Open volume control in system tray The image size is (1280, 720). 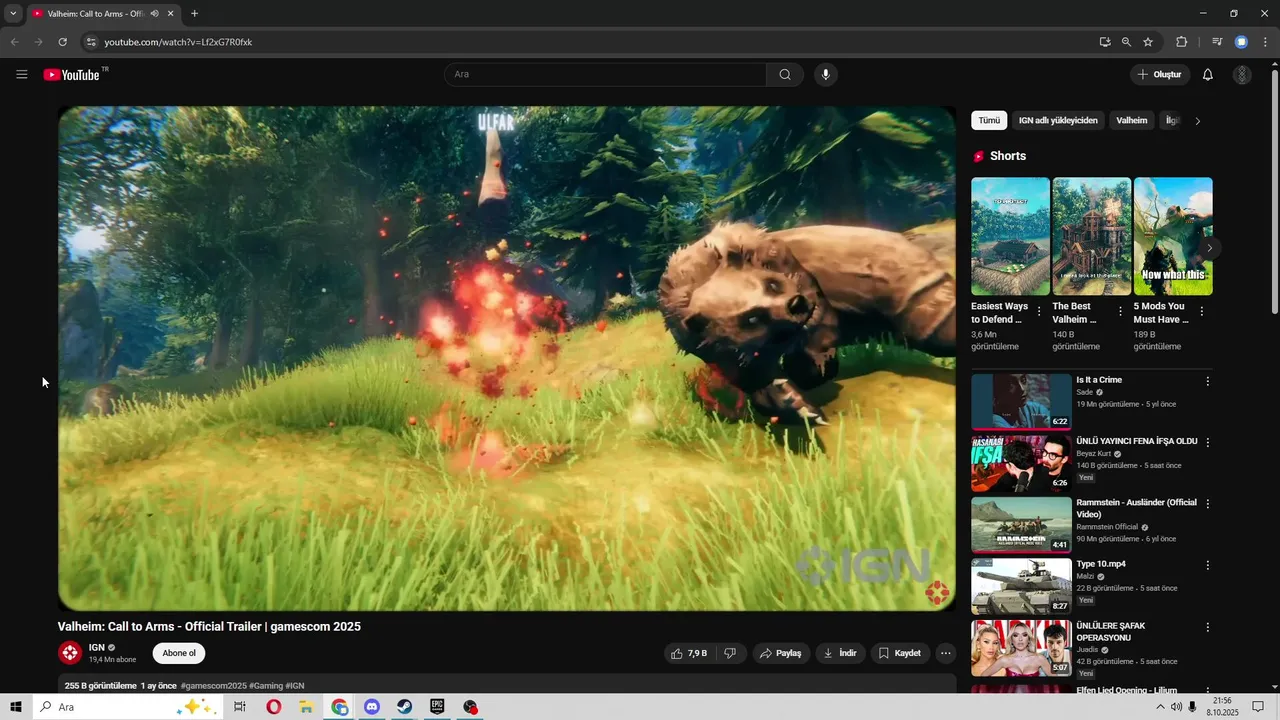click(1176, 707)
